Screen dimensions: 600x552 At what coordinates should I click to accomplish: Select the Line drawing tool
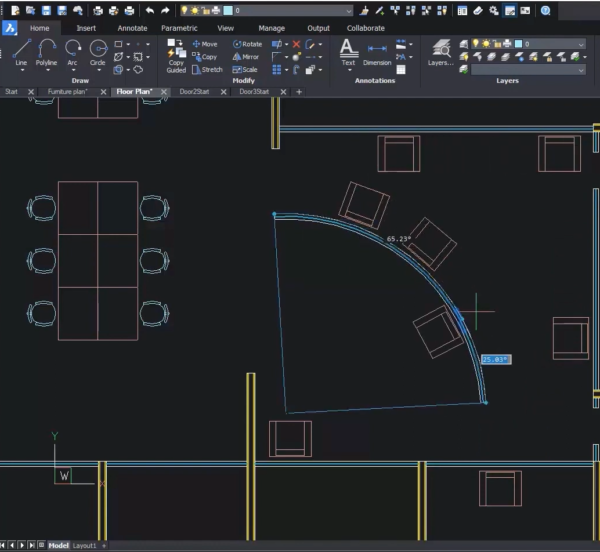click(x=21, y=50)
